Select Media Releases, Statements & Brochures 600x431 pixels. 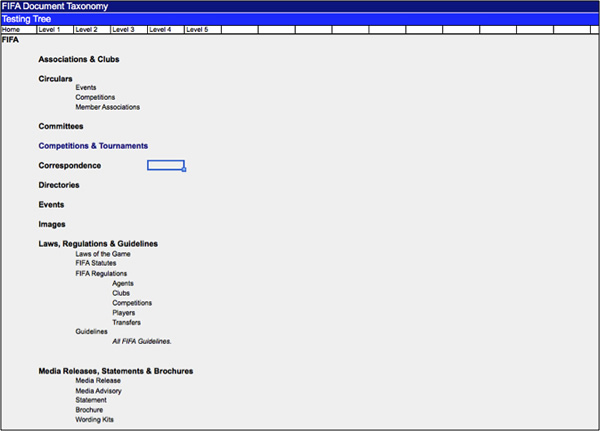(116, 371)
